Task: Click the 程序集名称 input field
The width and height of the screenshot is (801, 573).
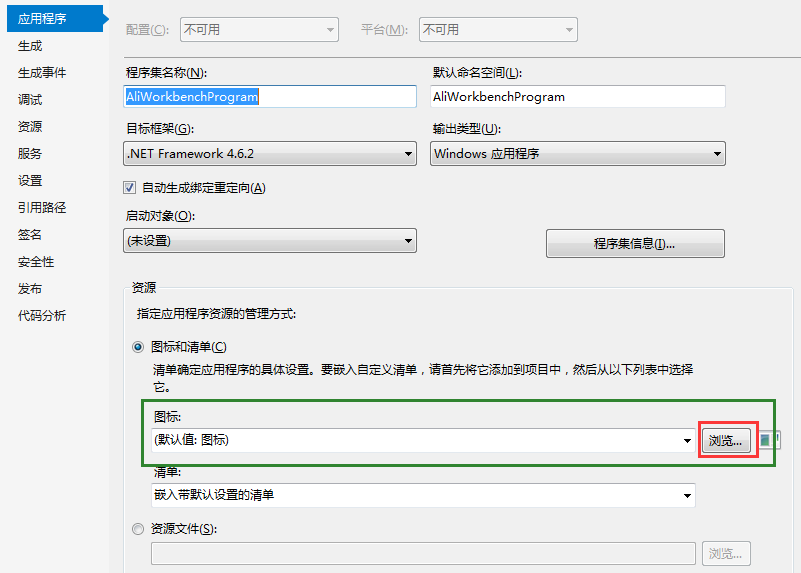Action: (x=270, y=97)
